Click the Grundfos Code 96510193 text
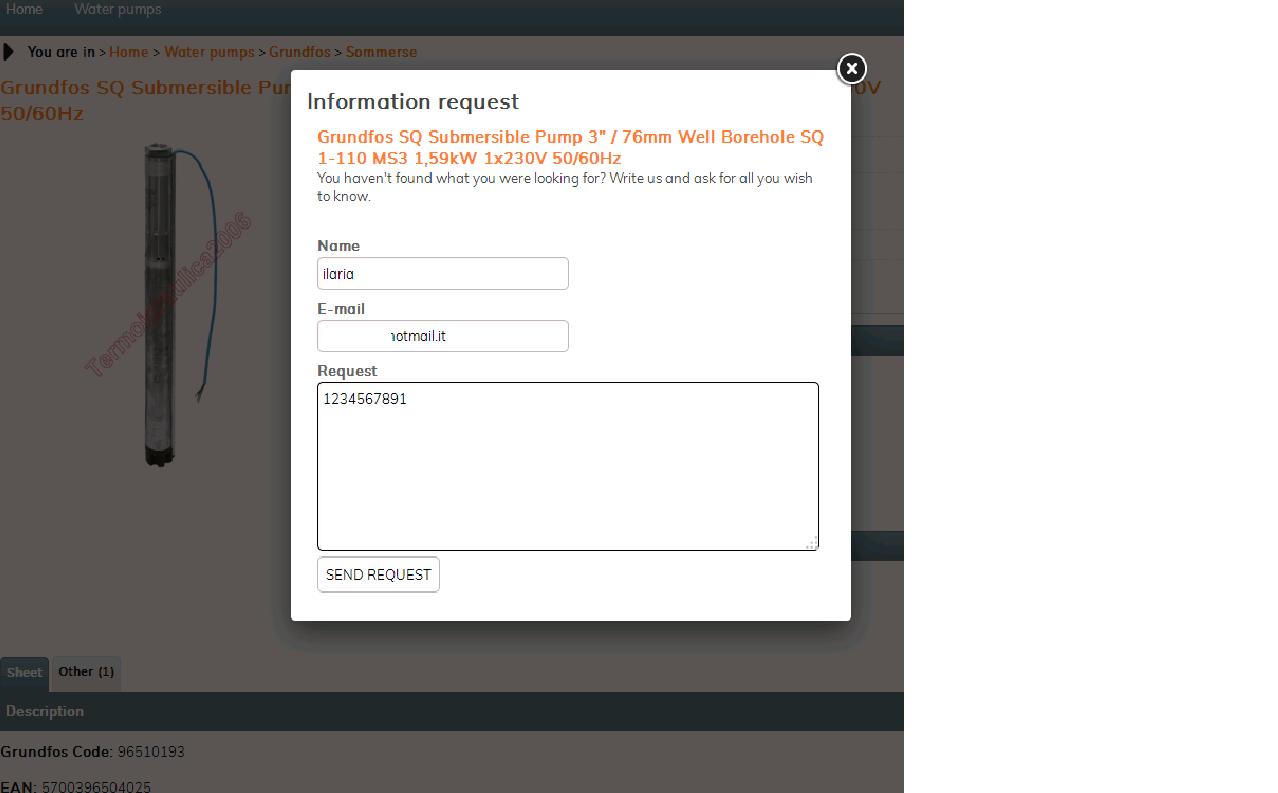The width and height of the screenshot is (1278, 793). (x=93, y=752)
